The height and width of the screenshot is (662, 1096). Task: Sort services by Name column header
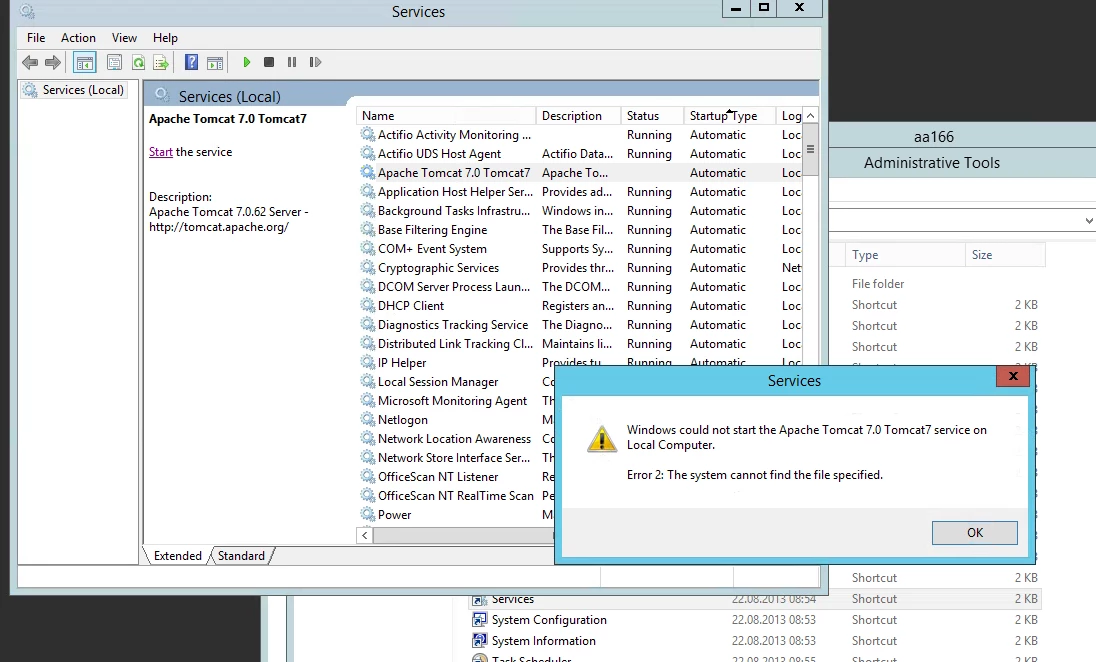coord(446,116)
